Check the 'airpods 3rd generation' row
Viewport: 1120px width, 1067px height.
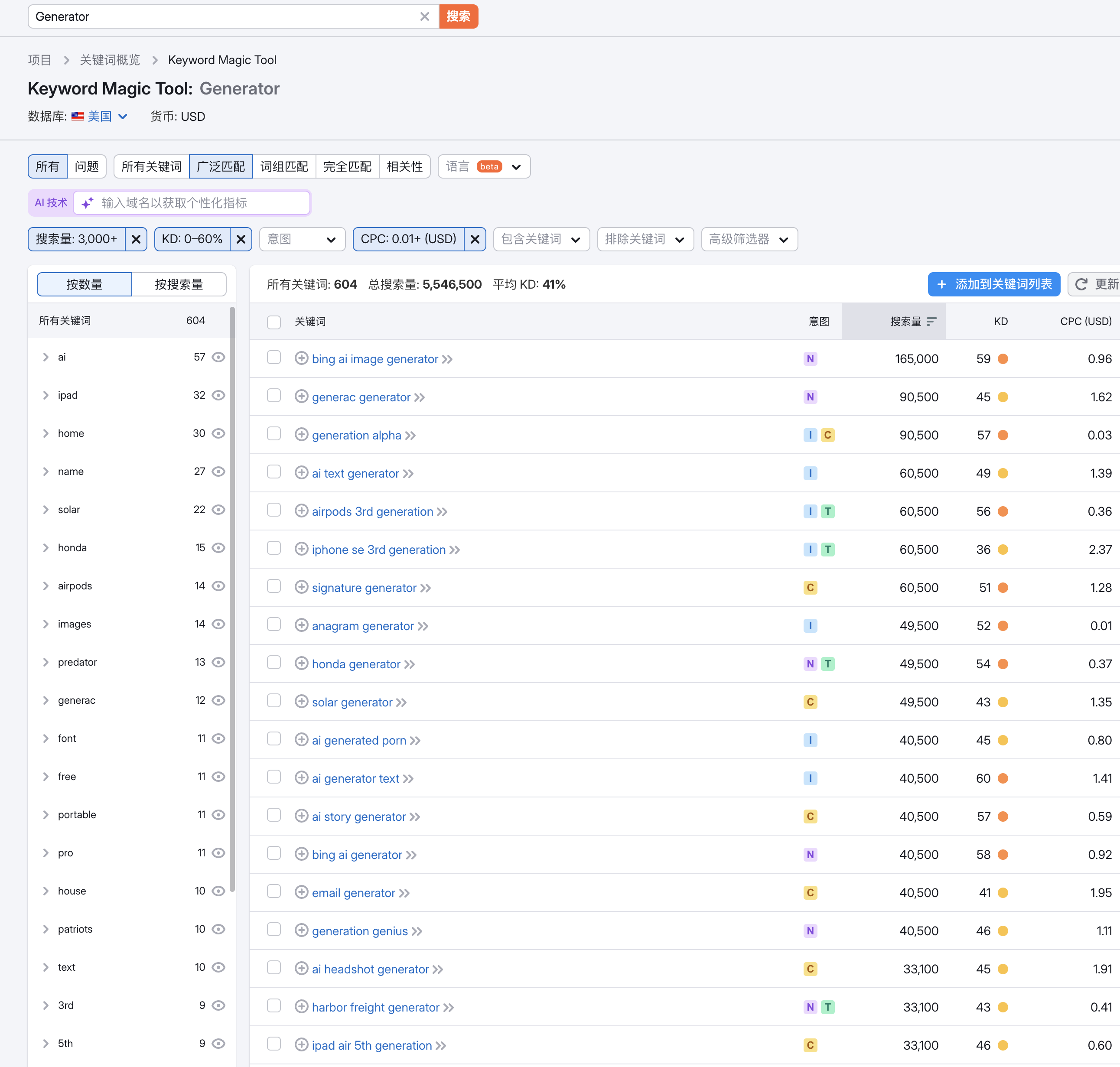(274, 510)
